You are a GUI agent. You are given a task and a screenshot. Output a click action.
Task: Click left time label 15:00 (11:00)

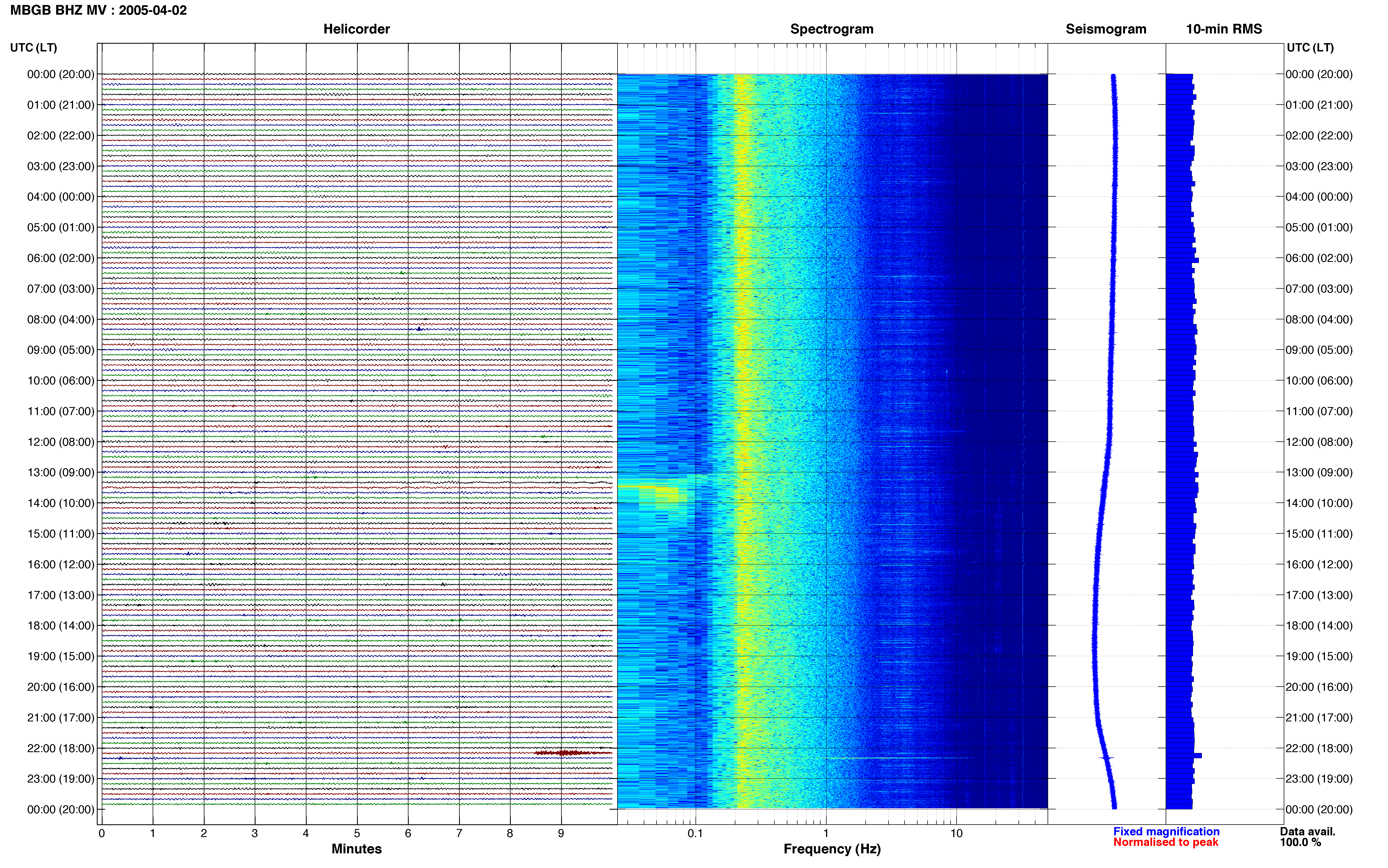[x=61, y=533]
